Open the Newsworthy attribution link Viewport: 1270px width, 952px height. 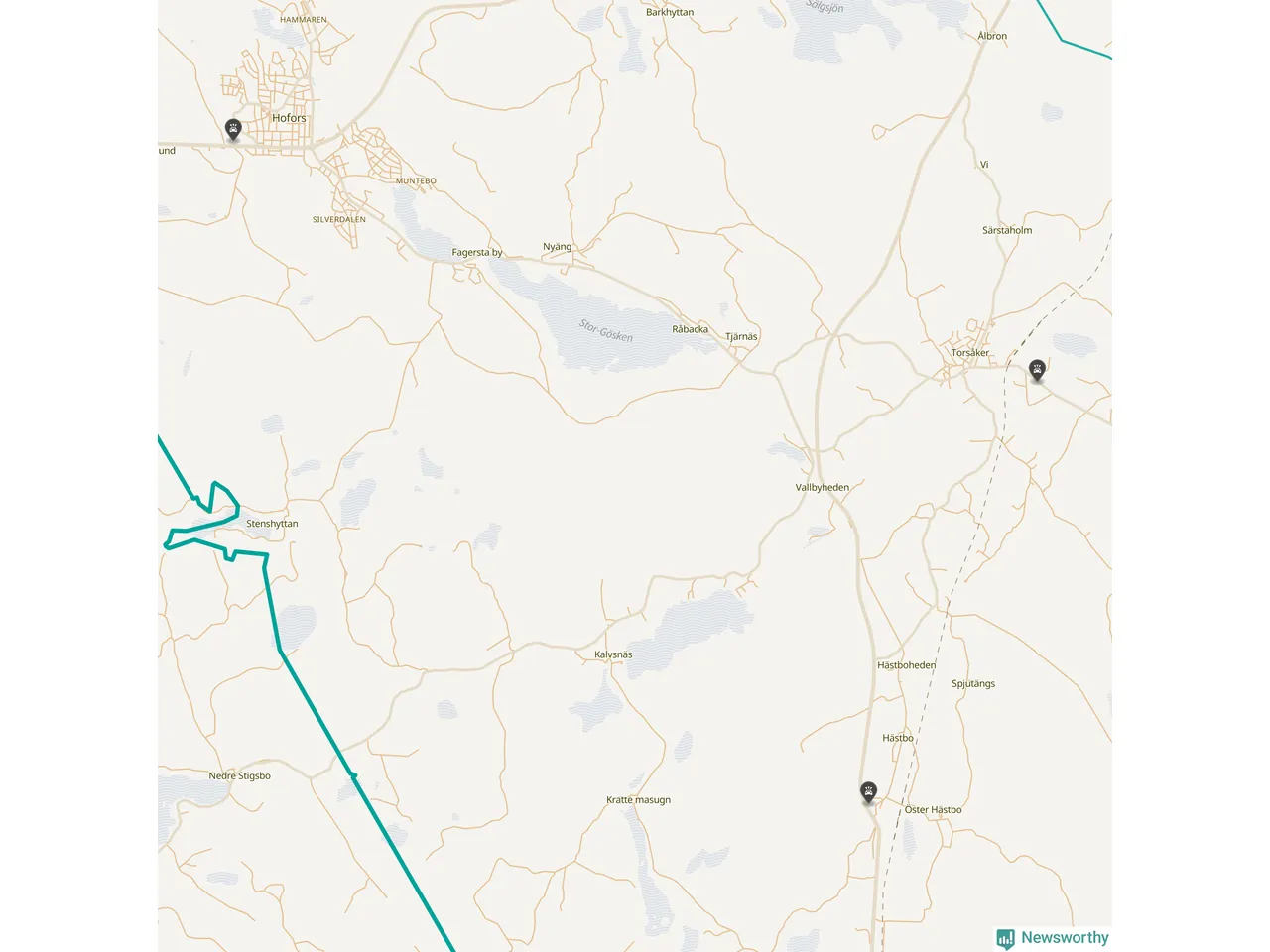point(1053,938)
